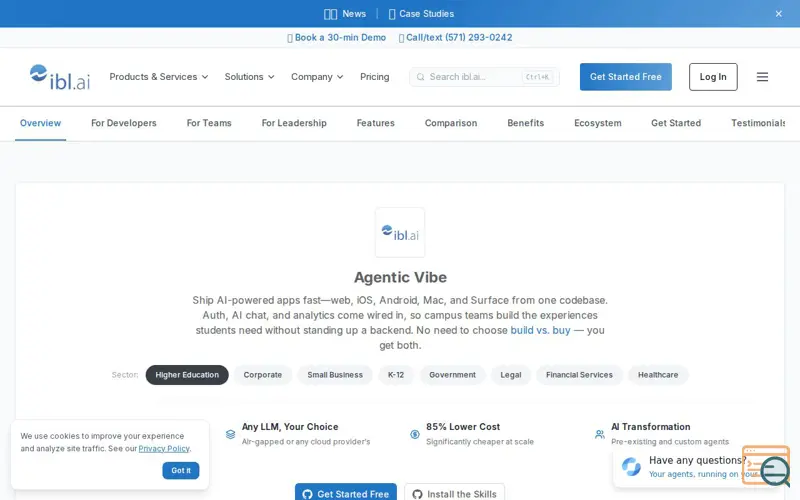Image resolution: width=800 pixels, height=500 pixels.
Task: Click the AI Transformation heading
Action: pos(651,427)
